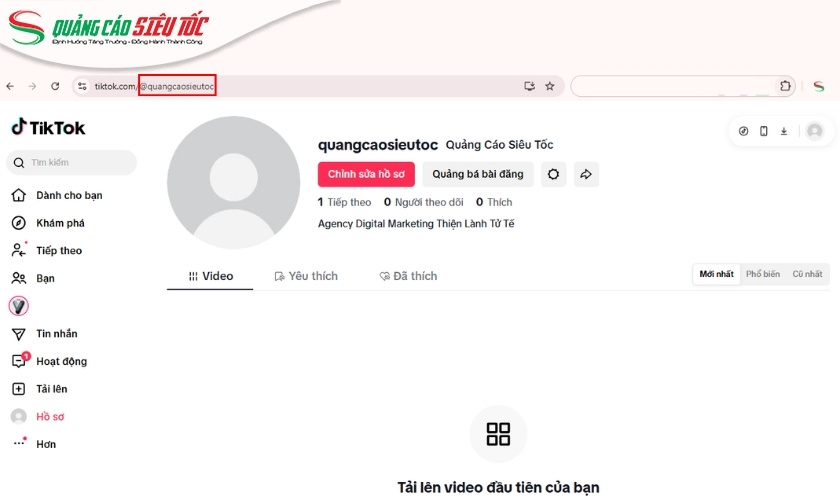Open the browser extensions puzzle icon
840x500 pixels.
(x=785, y=86)
